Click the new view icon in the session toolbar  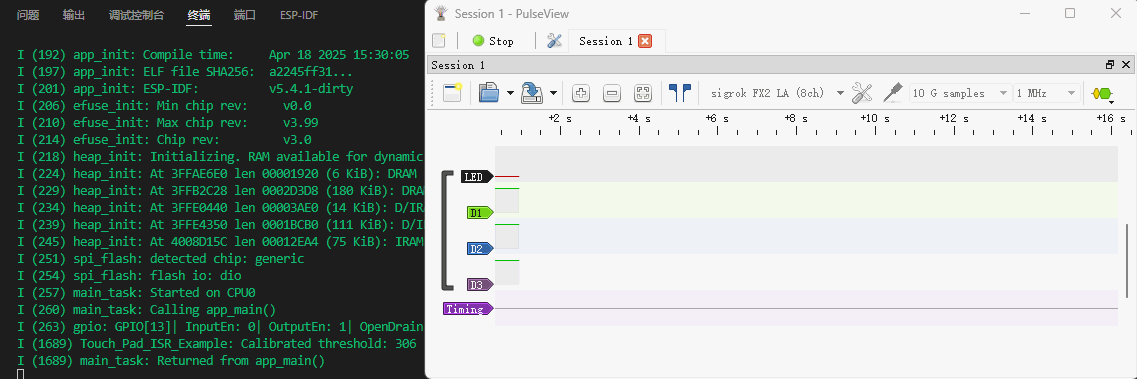[x=452, y=93]
